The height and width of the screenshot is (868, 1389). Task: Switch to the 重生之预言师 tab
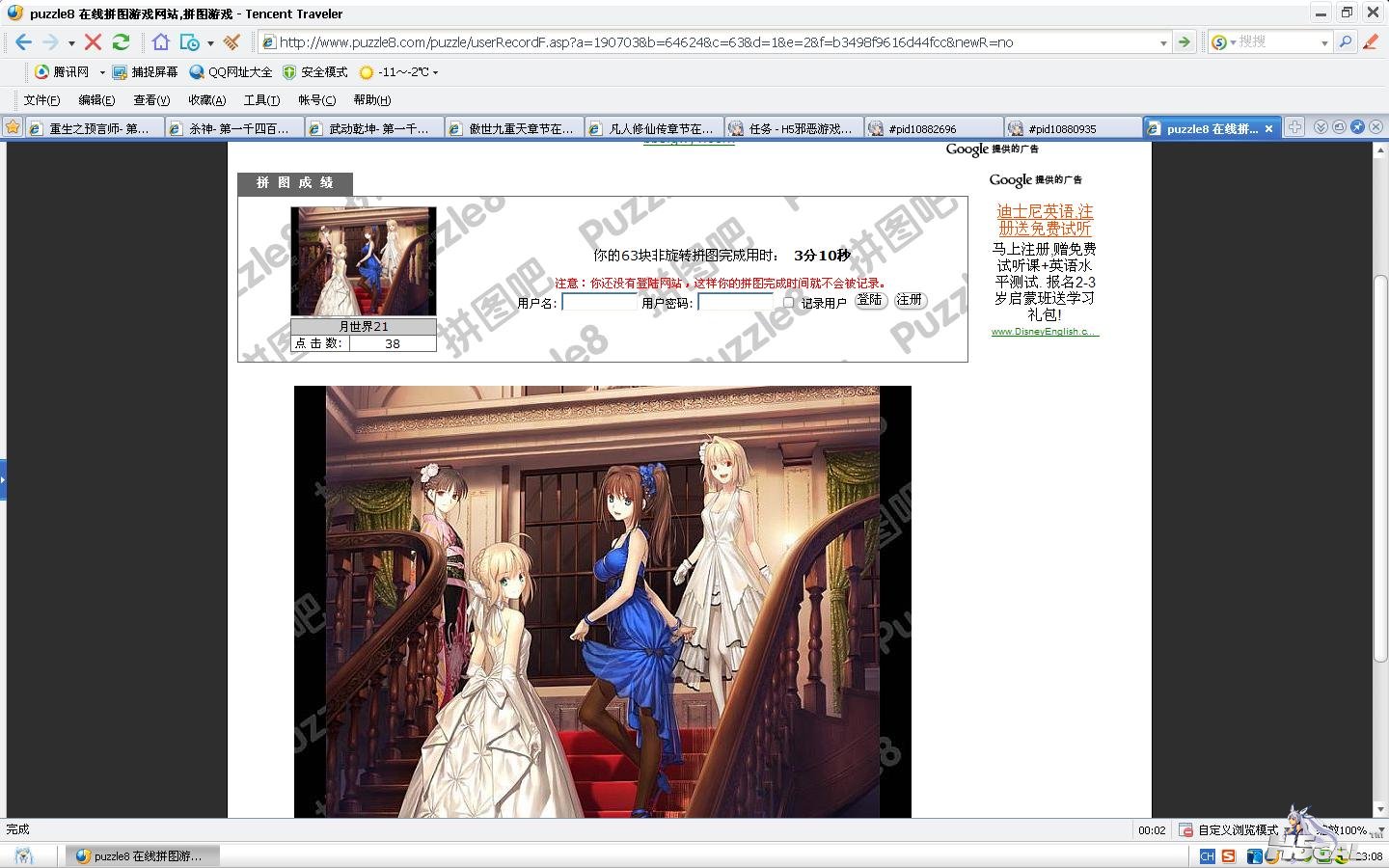(x=94, y=128)
